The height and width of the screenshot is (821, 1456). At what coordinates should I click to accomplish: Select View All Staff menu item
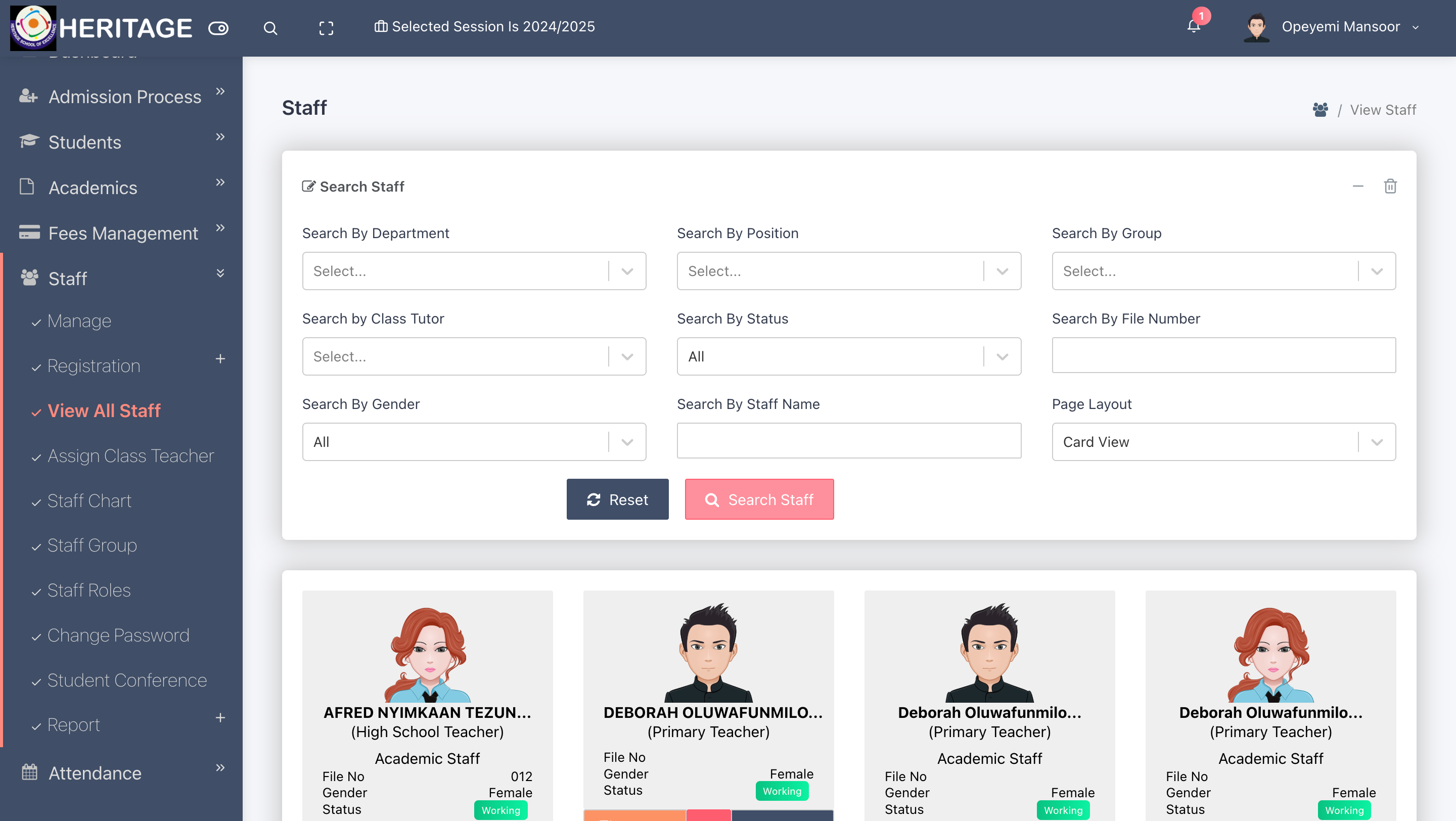104,411
